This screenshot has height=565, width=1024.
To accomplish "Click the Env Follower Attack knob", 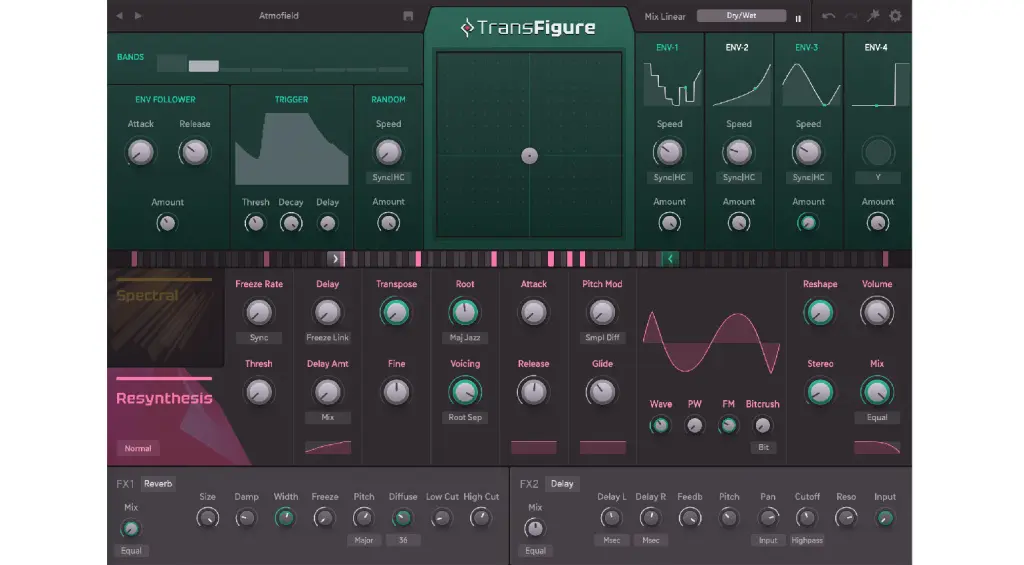I will (x=140, y=153).
